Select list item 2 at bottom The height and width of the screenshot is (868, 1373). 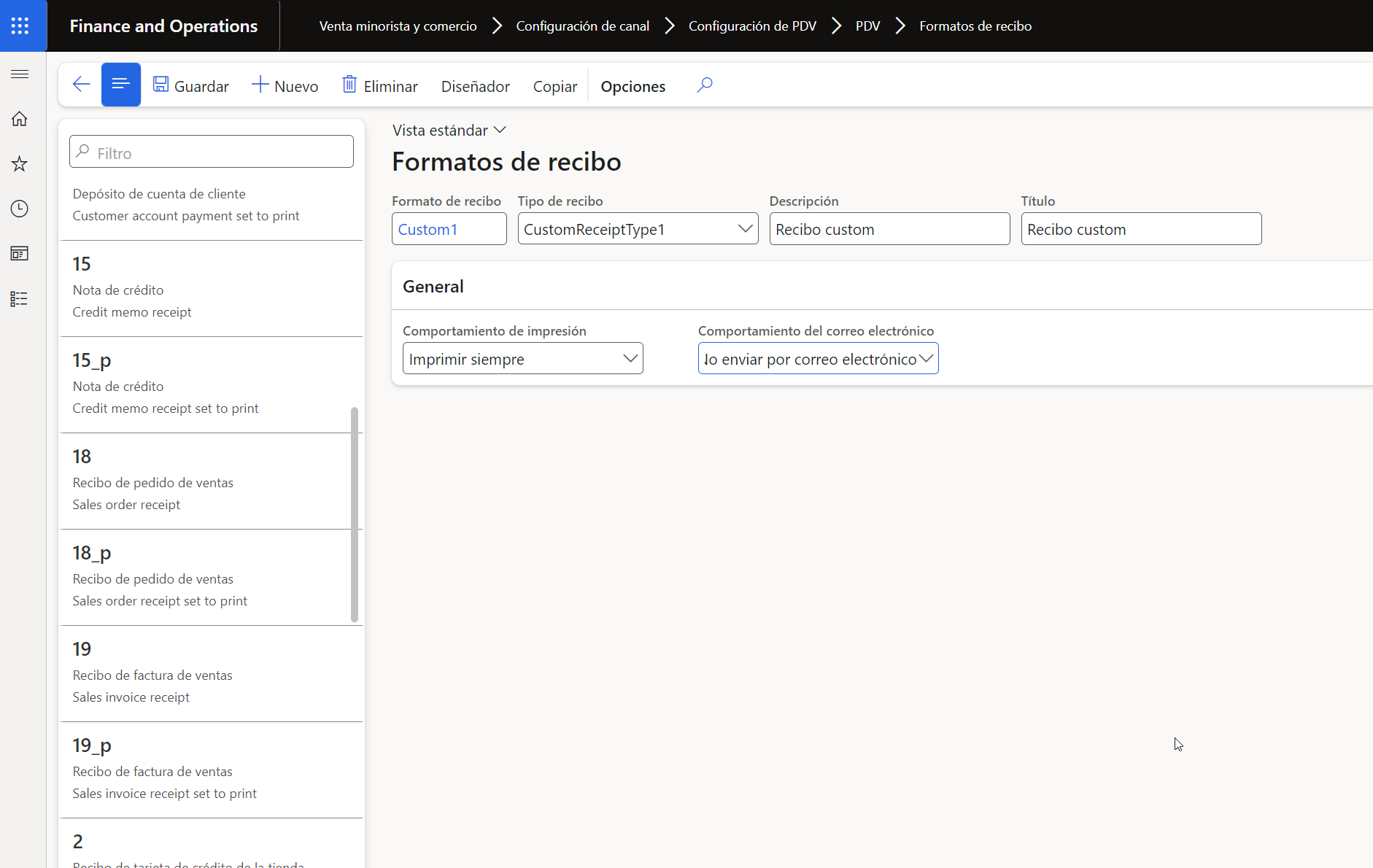click(211, 844)
